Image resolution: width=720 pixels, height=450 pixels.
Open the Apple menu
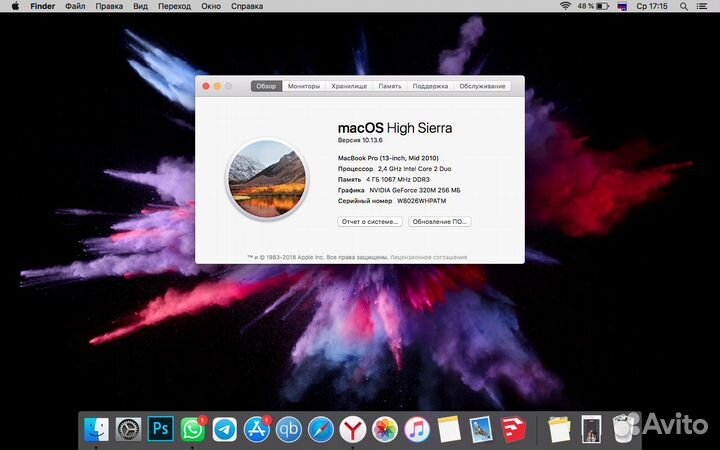[x=15, y=6]
